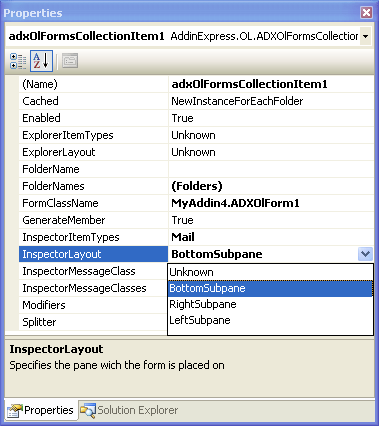The image size is (379, 426).
Task: Select the ExplorerItemTypes property
Action: click(93, 135)
